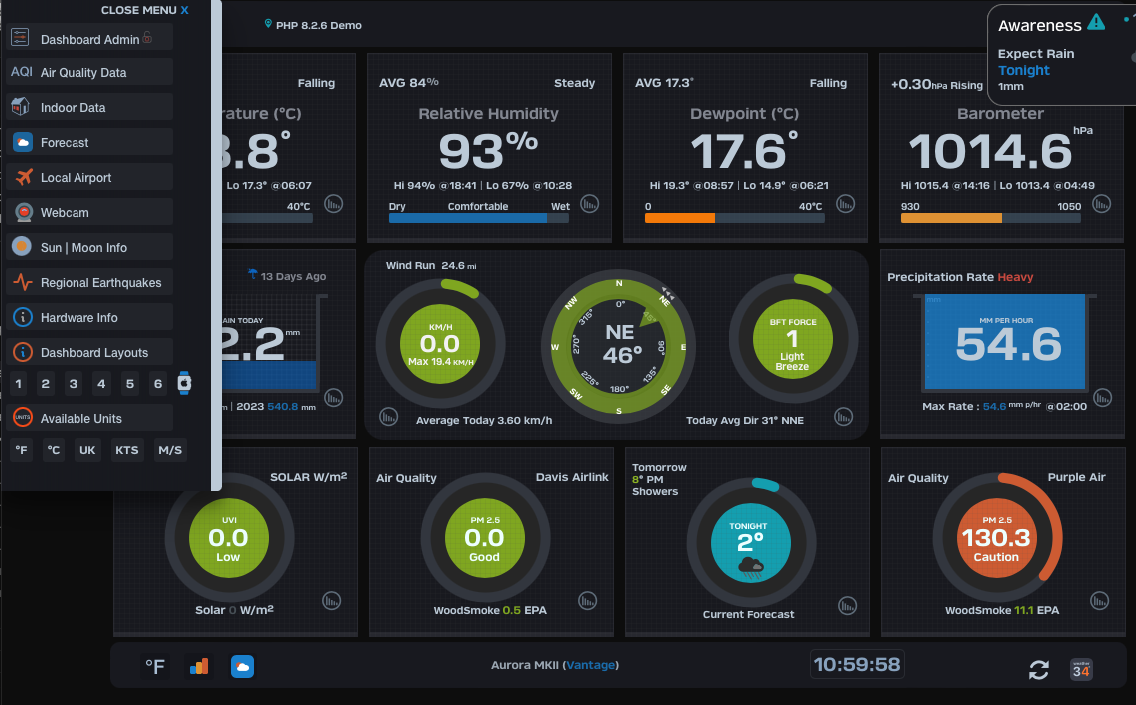Screen dimensions: 1136x705
Task: Select the Apple Watch layout icon
Action: [184, 383]
